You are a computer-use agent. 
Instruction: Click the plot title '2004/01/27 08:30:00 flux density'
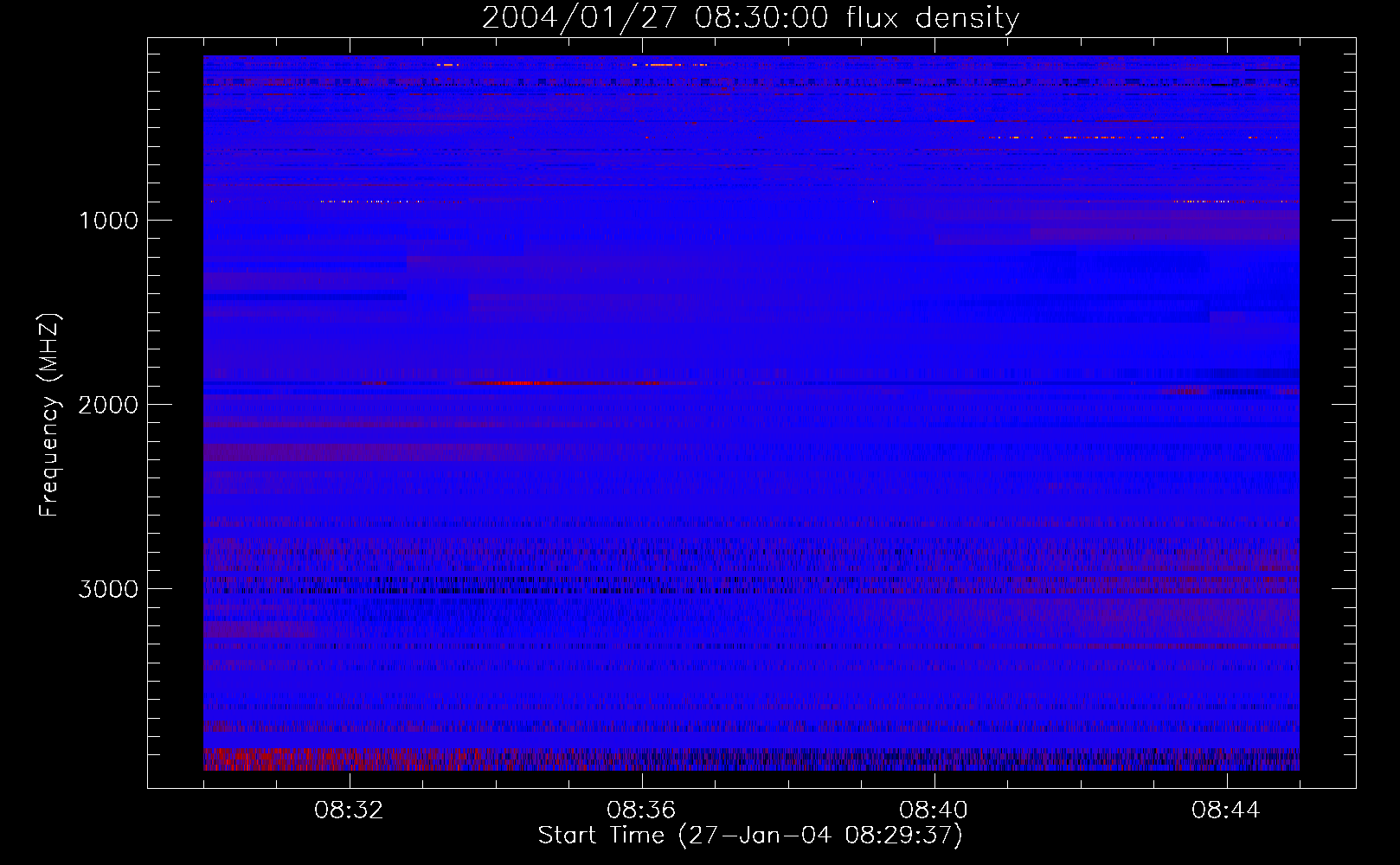[750, 17]
